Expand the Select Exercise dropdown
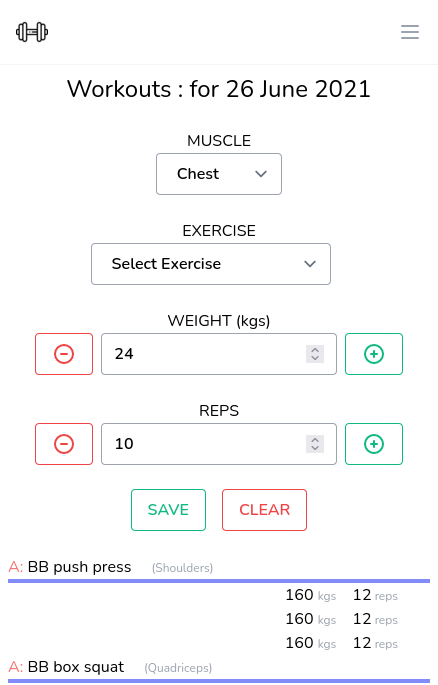438x685 pixels. (211, 264)
